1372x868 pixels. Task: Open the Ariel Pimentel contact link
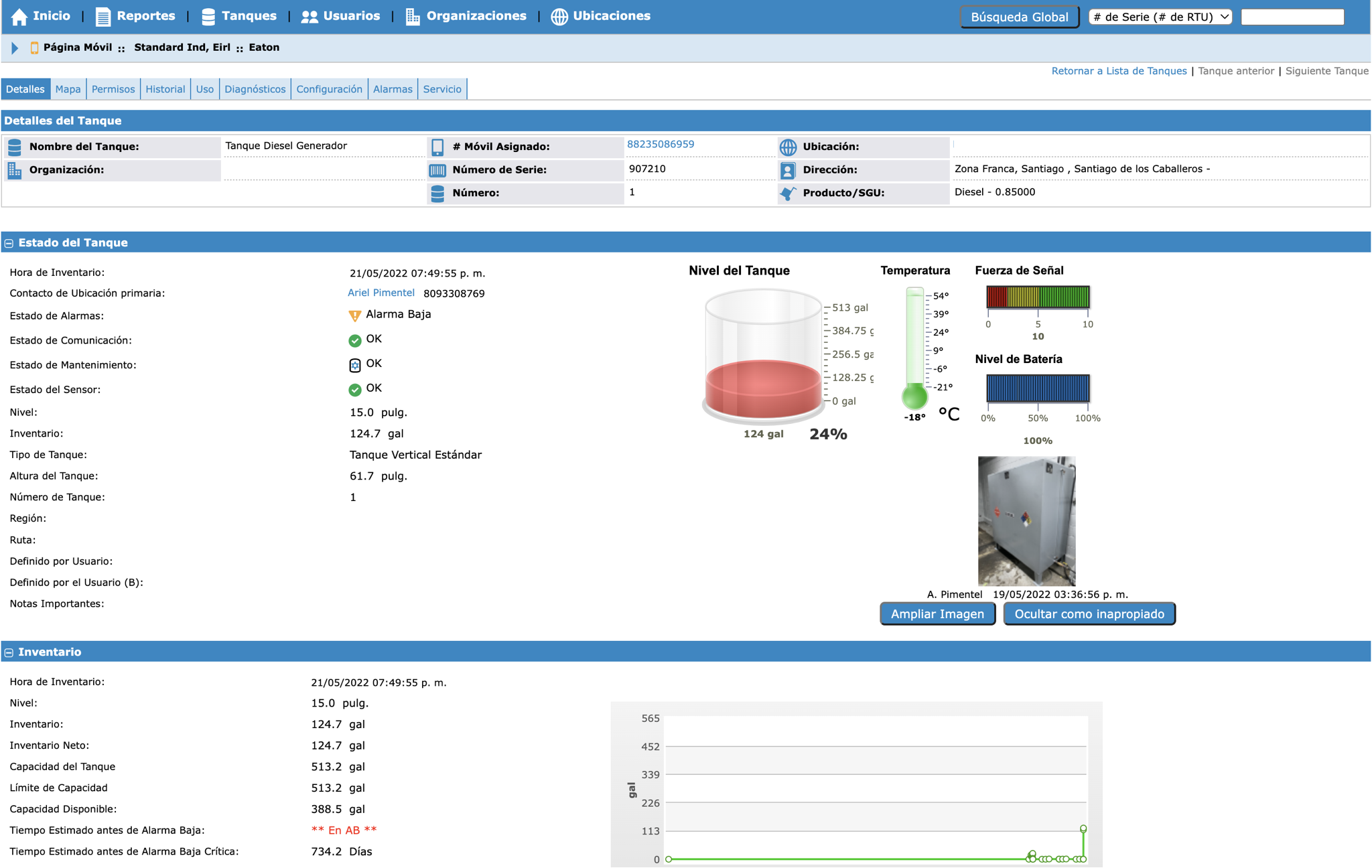tap(381, 293)
